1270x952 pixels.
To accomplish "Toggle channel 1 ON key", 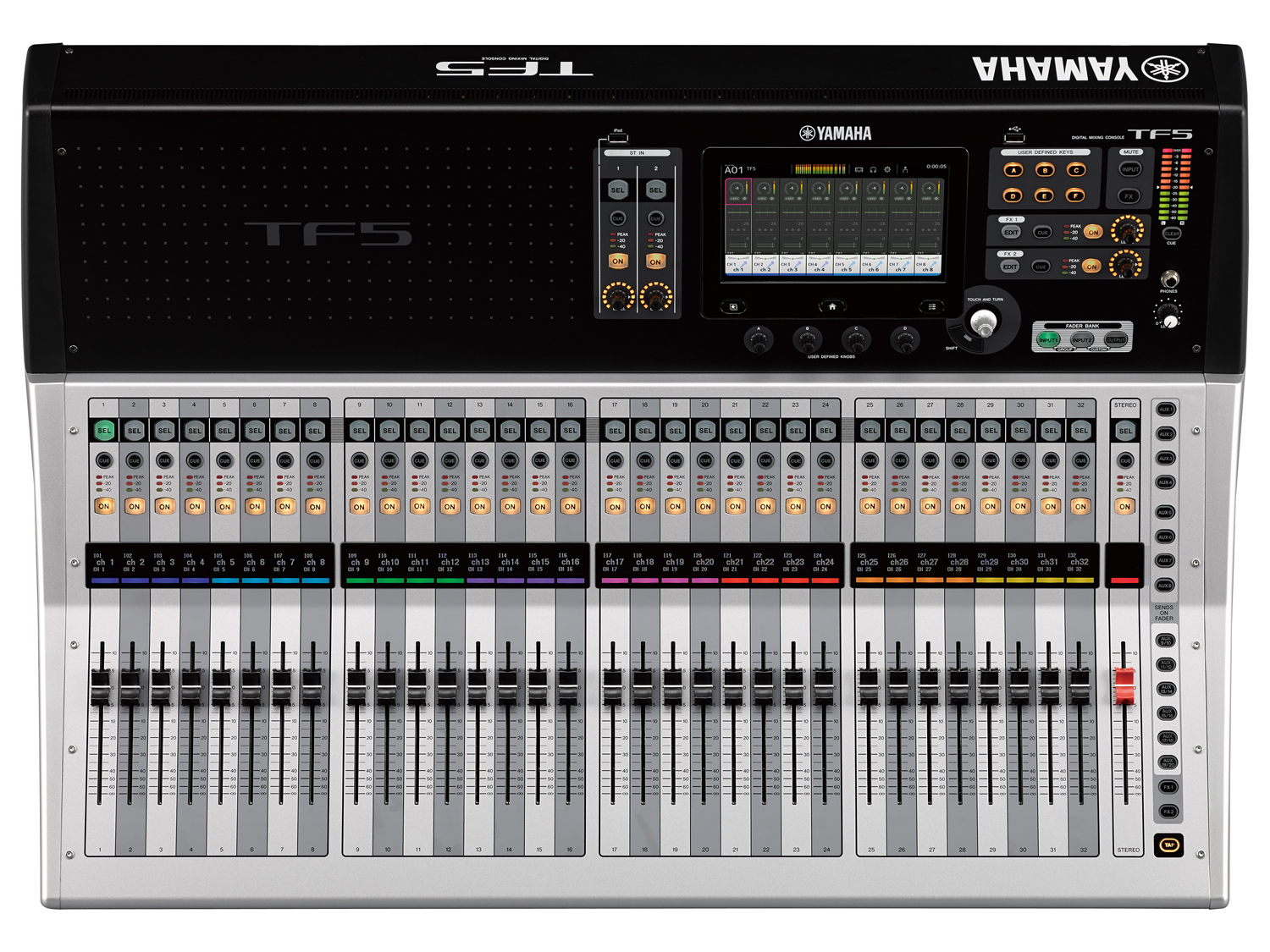I will tap(104, 506).
